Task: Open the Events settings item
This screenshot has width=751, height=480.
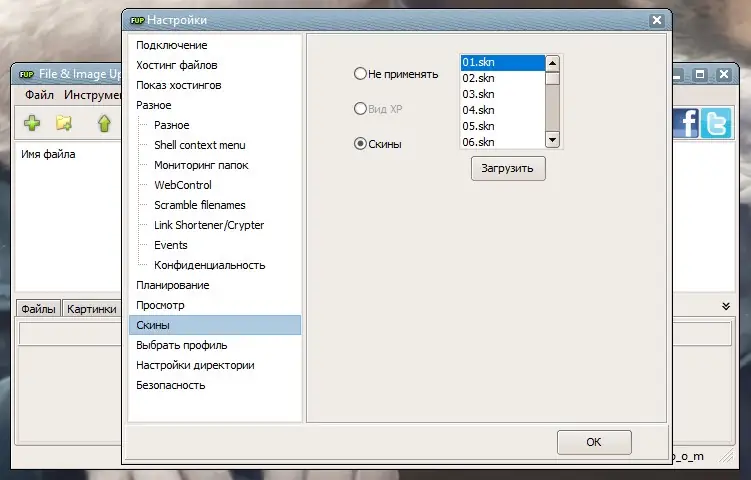Action: click(171, 245)
